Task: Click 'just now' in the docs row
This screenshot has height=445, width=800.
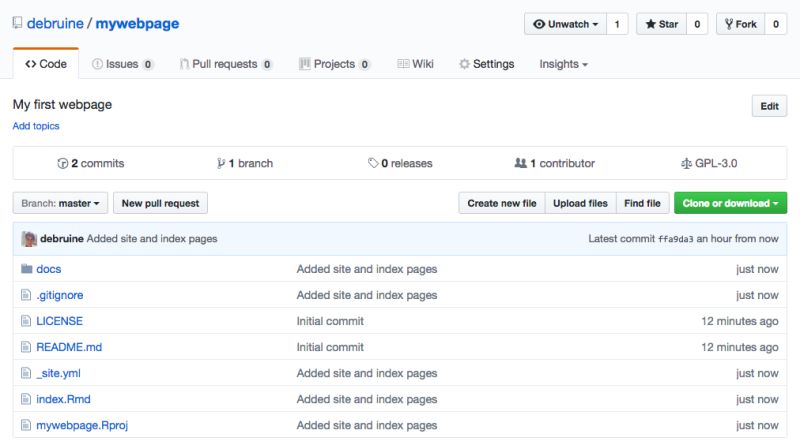Action: click(757, 269)
